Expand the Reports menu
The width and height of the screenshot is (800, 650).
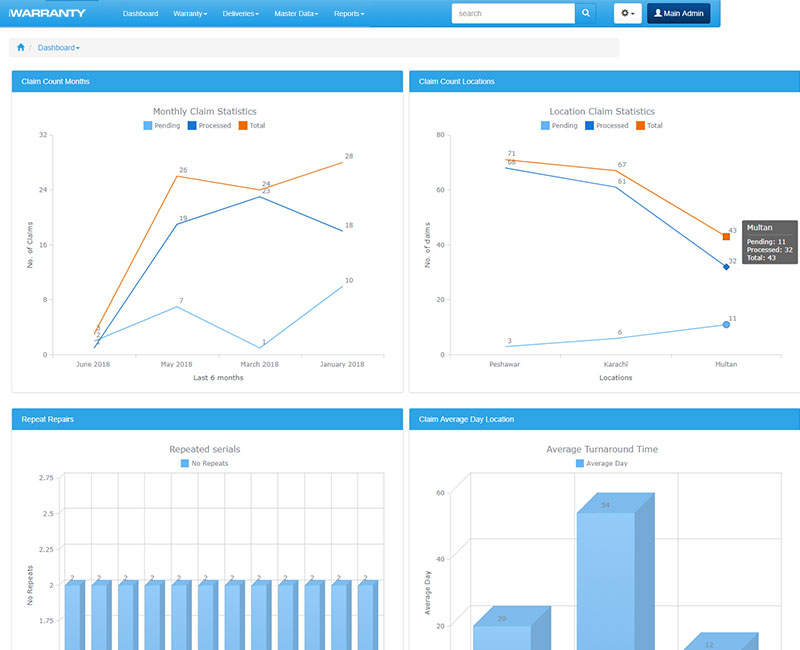349,14
